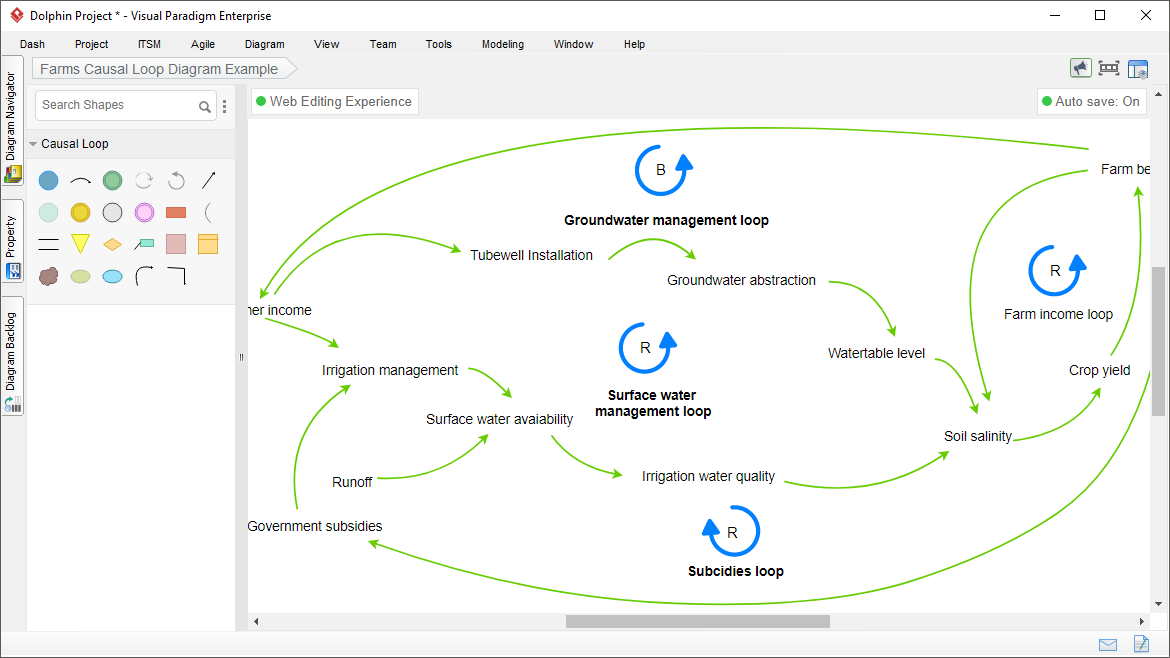Select the Soil salinity node
Screen dimensions: 1170x658
coord(977,436)
